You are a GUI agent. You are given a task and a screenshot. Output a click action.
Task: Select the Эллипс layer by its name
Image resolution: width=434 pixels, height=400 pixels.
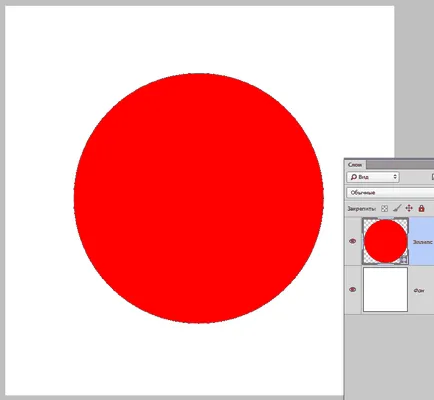(x=423, y=242)
